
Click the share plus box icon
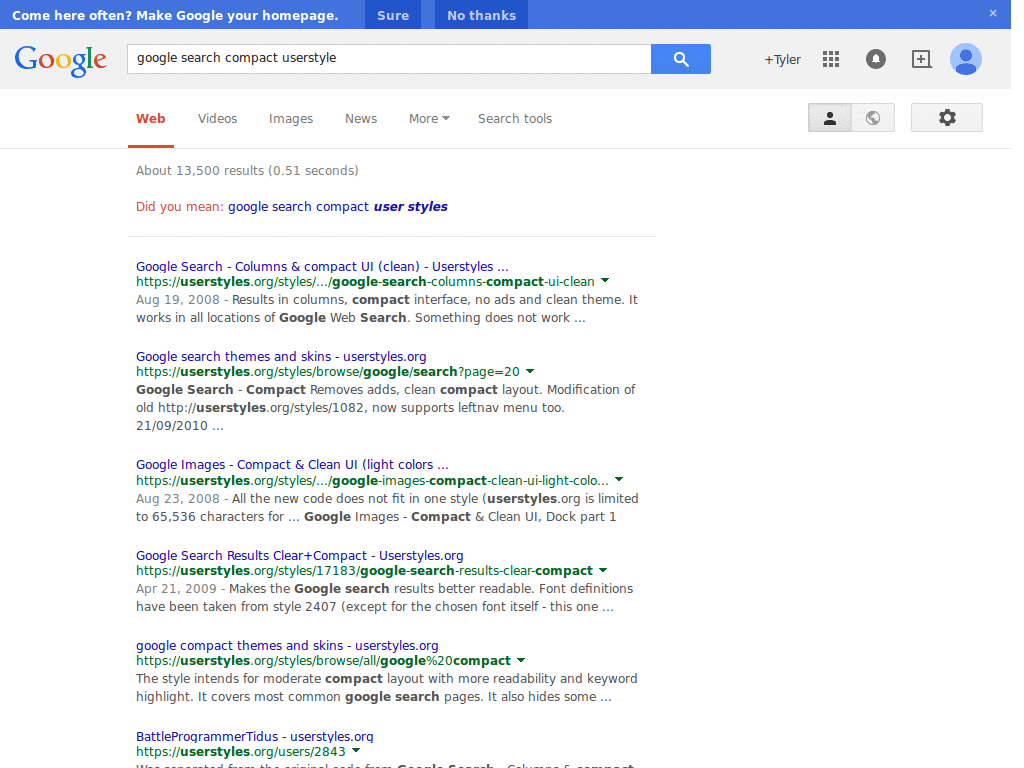point(921,59)
